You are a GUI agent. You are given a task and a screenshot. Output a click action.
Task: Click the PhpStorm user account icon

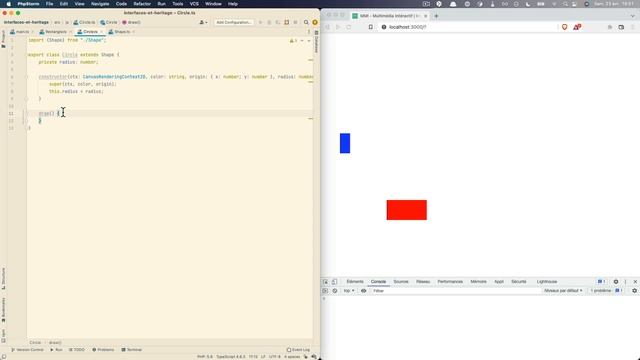pyautogui.click(x=202, y=22)
